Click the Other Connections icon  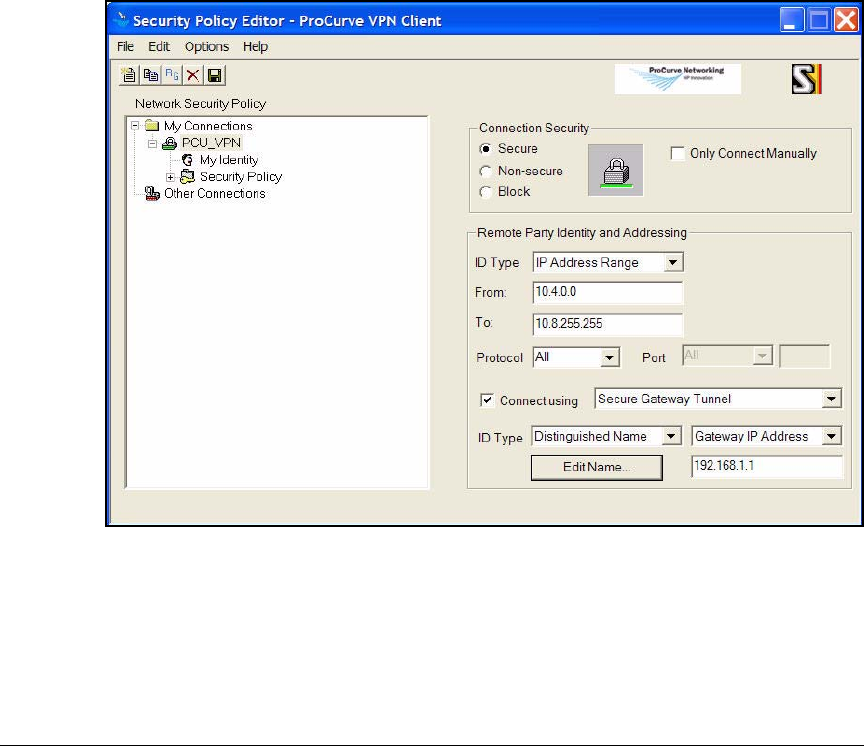click(x=152, y=193)
